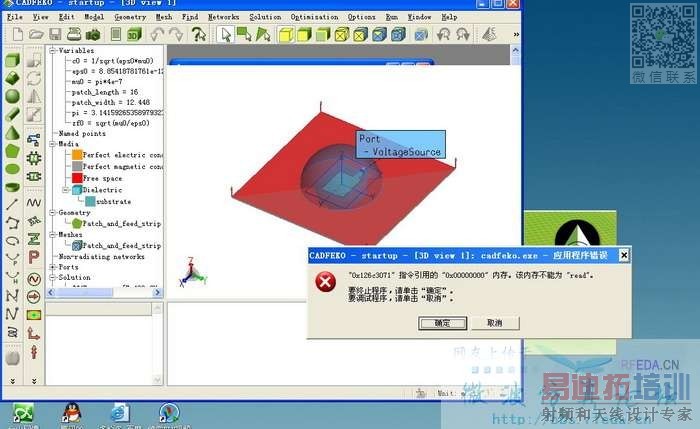Click the green camera snapshot icon
The width and height of the screenshot is (700, 429).
click(93, 34)
